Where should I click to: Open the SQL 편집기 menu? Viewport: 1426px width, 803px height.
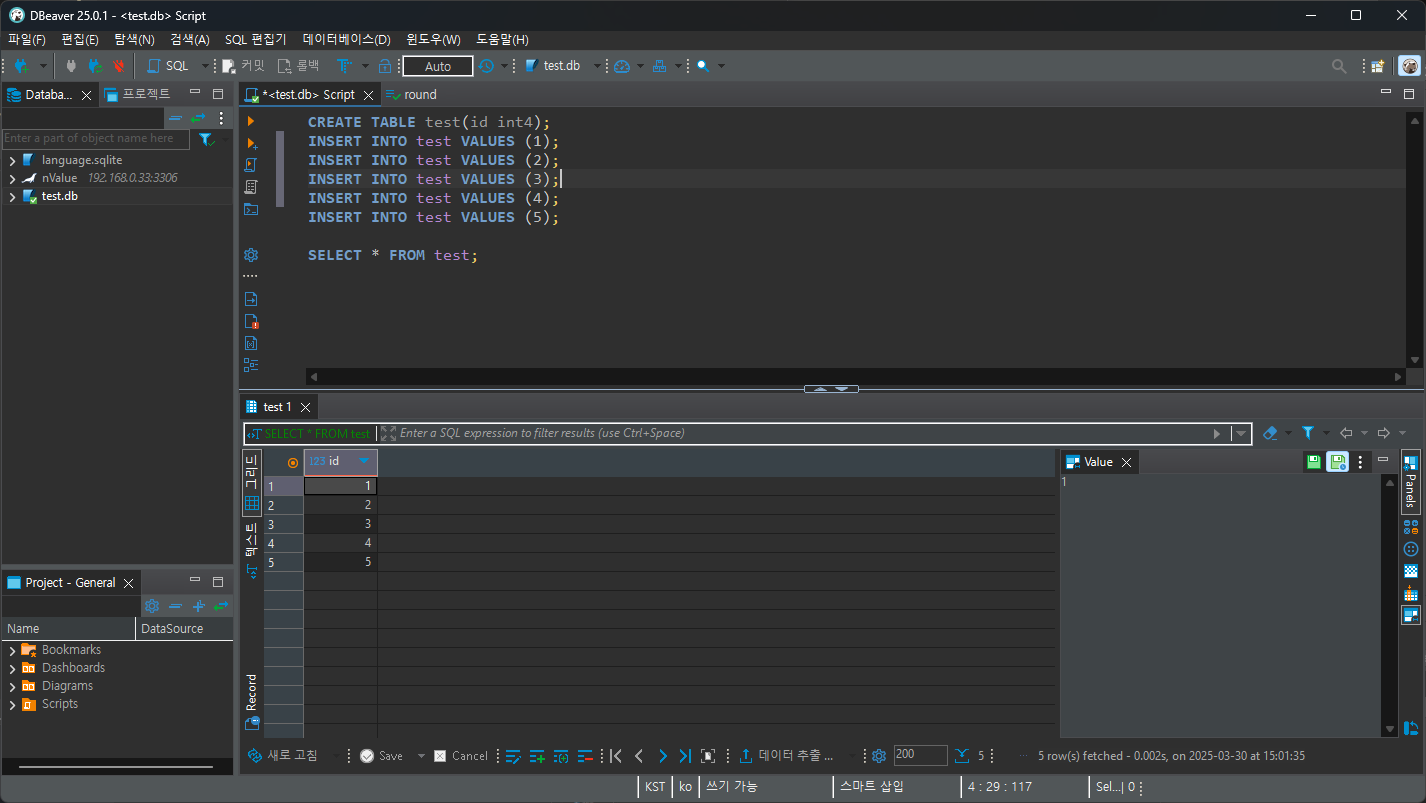pyautogui.click(x=256, y=40)
